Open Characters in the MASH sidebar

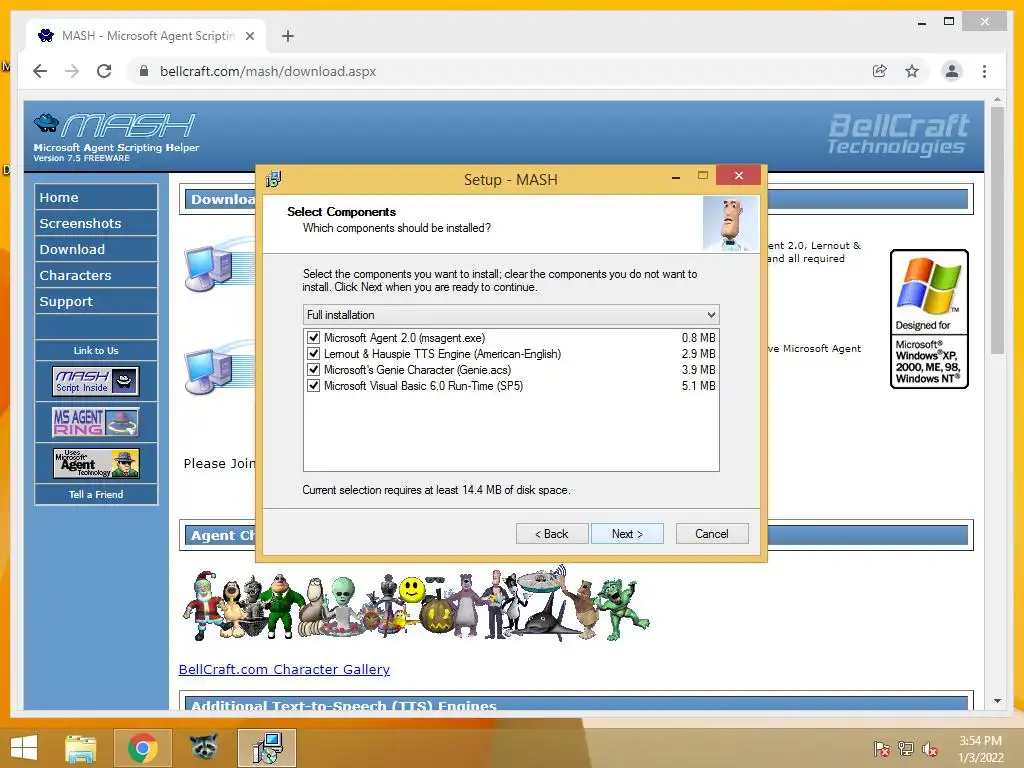pos(96,276)
